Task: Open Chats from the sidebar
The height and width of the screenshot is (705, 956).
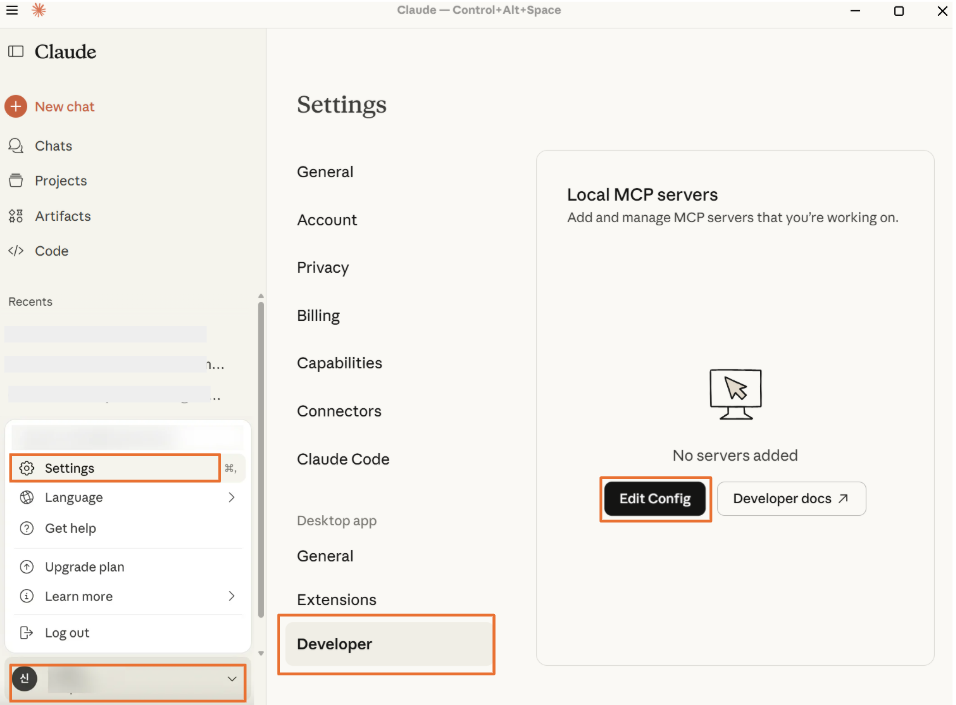Action: pos(53,146)
